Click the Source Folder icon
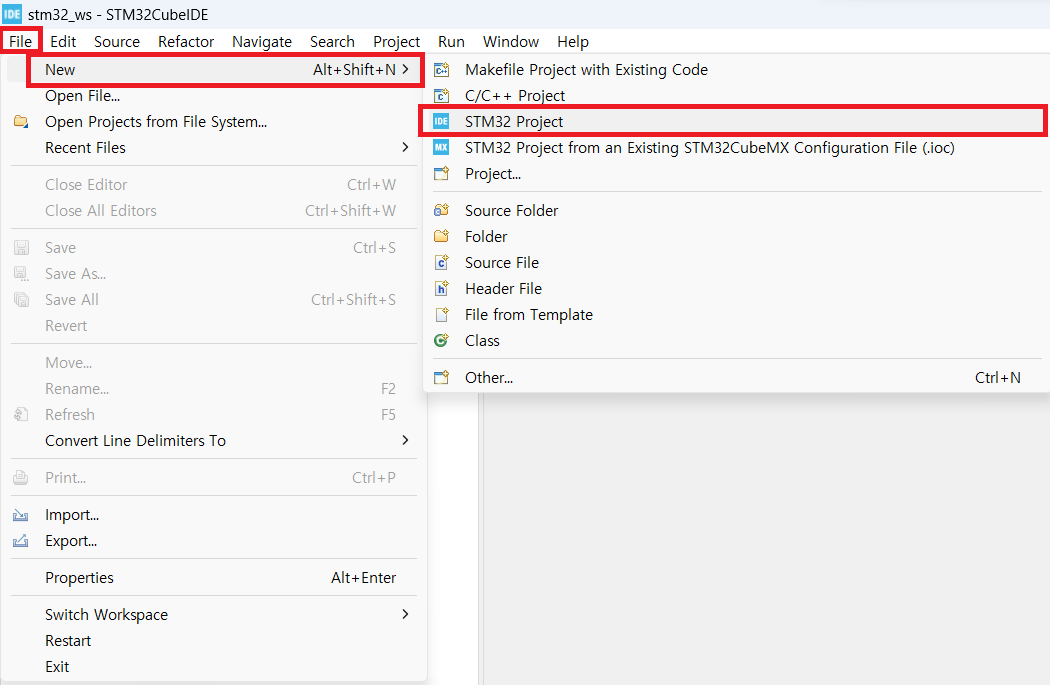The width and height of the screenshot is (1050, 685). click(x=441, y=210)
